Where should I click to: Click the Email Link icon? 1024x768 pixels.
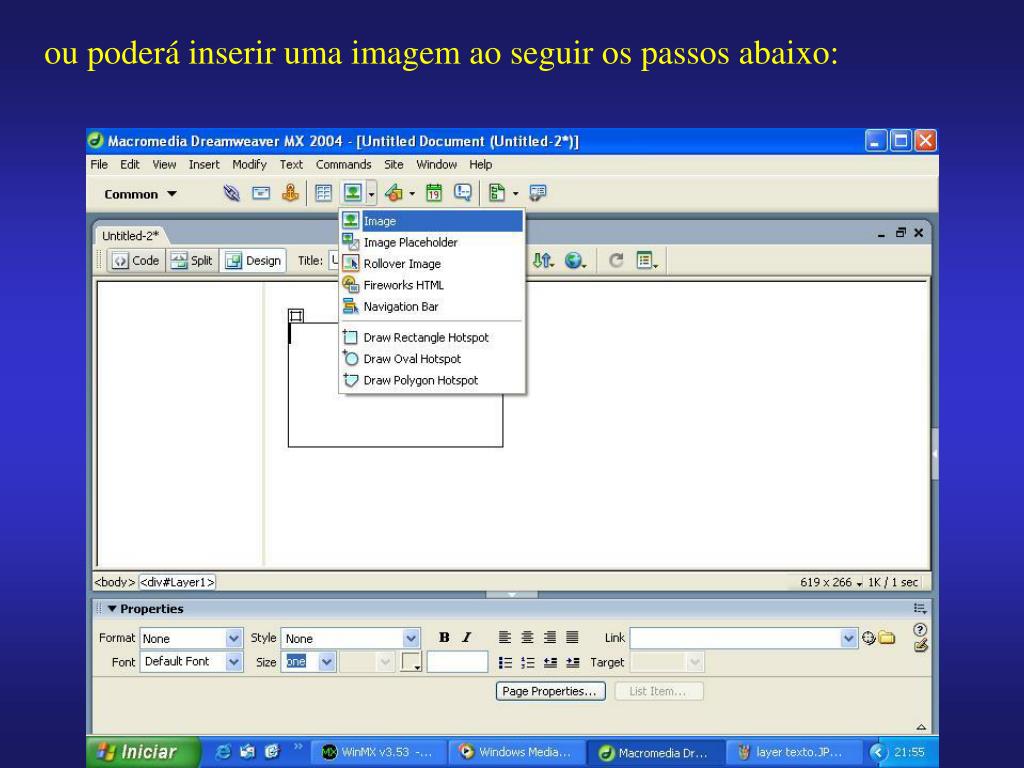(261, 193)
